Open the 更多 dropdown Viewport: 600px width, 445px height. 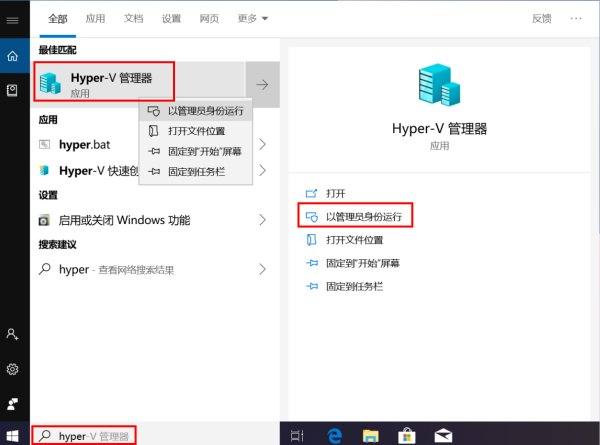pyautogui.click(x=253, y=18)
